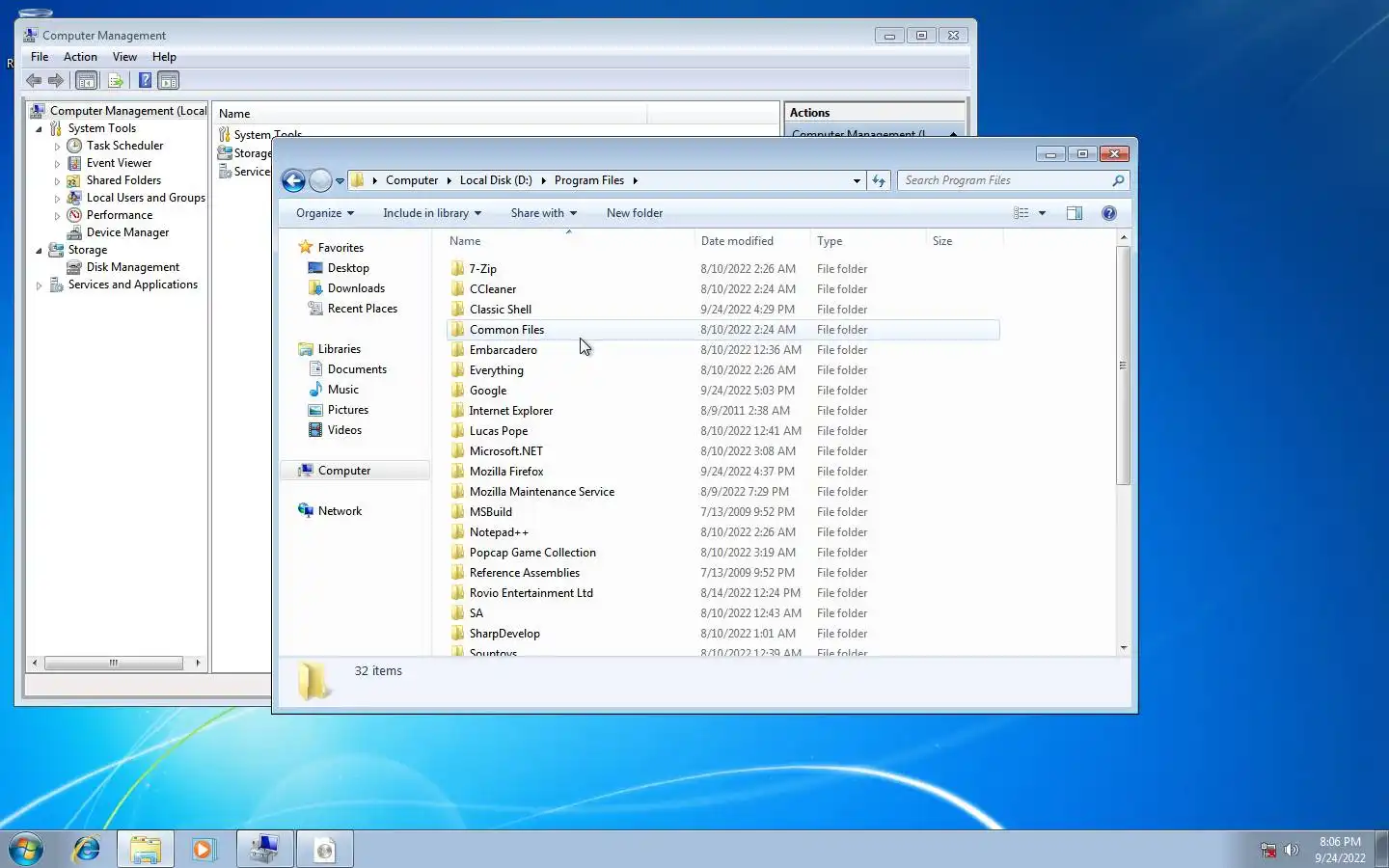Click Computer breadcrumb in address bar
The width and height of the screenshot is (1389, 868).
coord(412,180)
